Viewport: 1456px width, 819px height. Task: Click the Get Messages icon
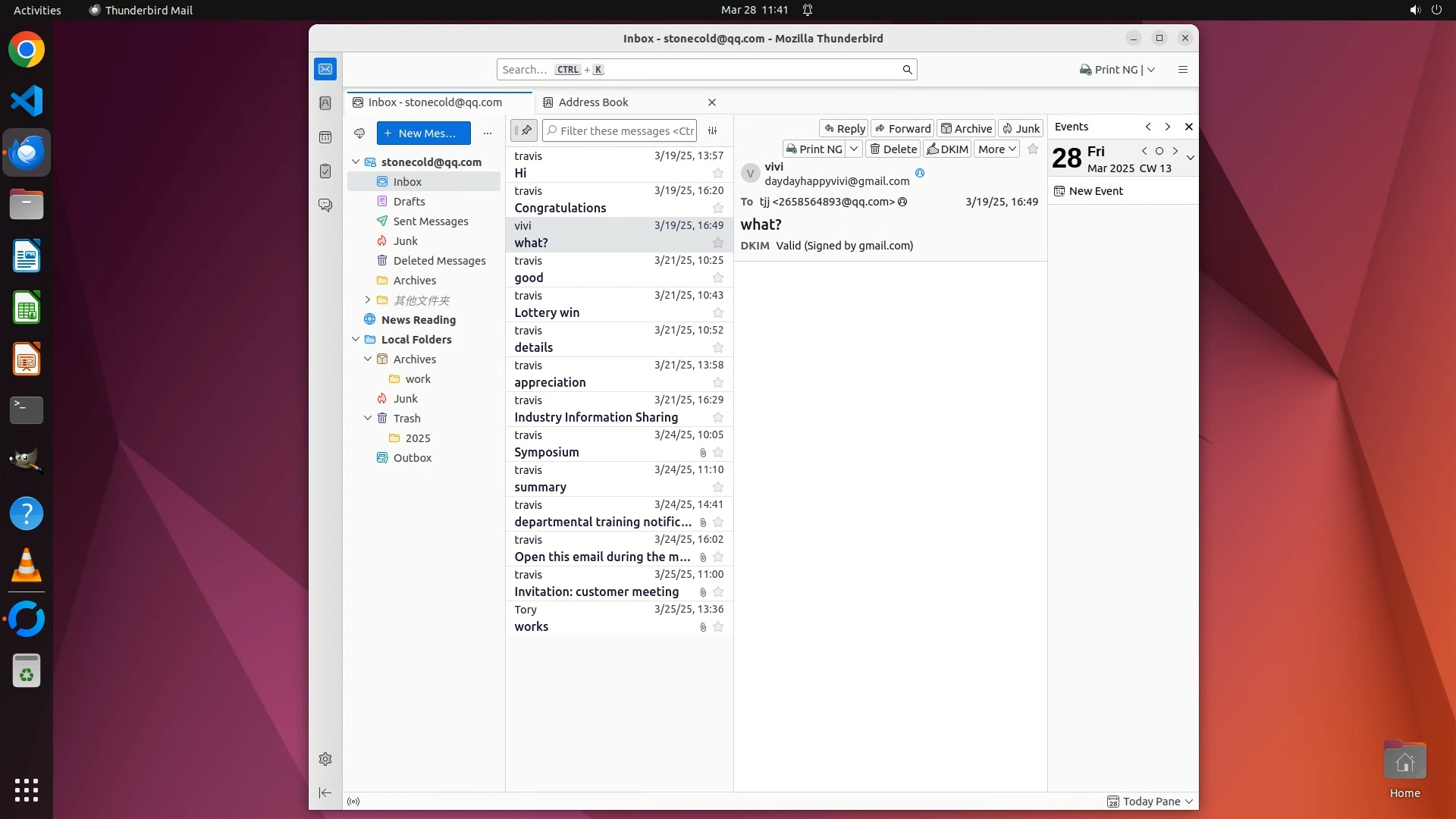click(359, 133)
